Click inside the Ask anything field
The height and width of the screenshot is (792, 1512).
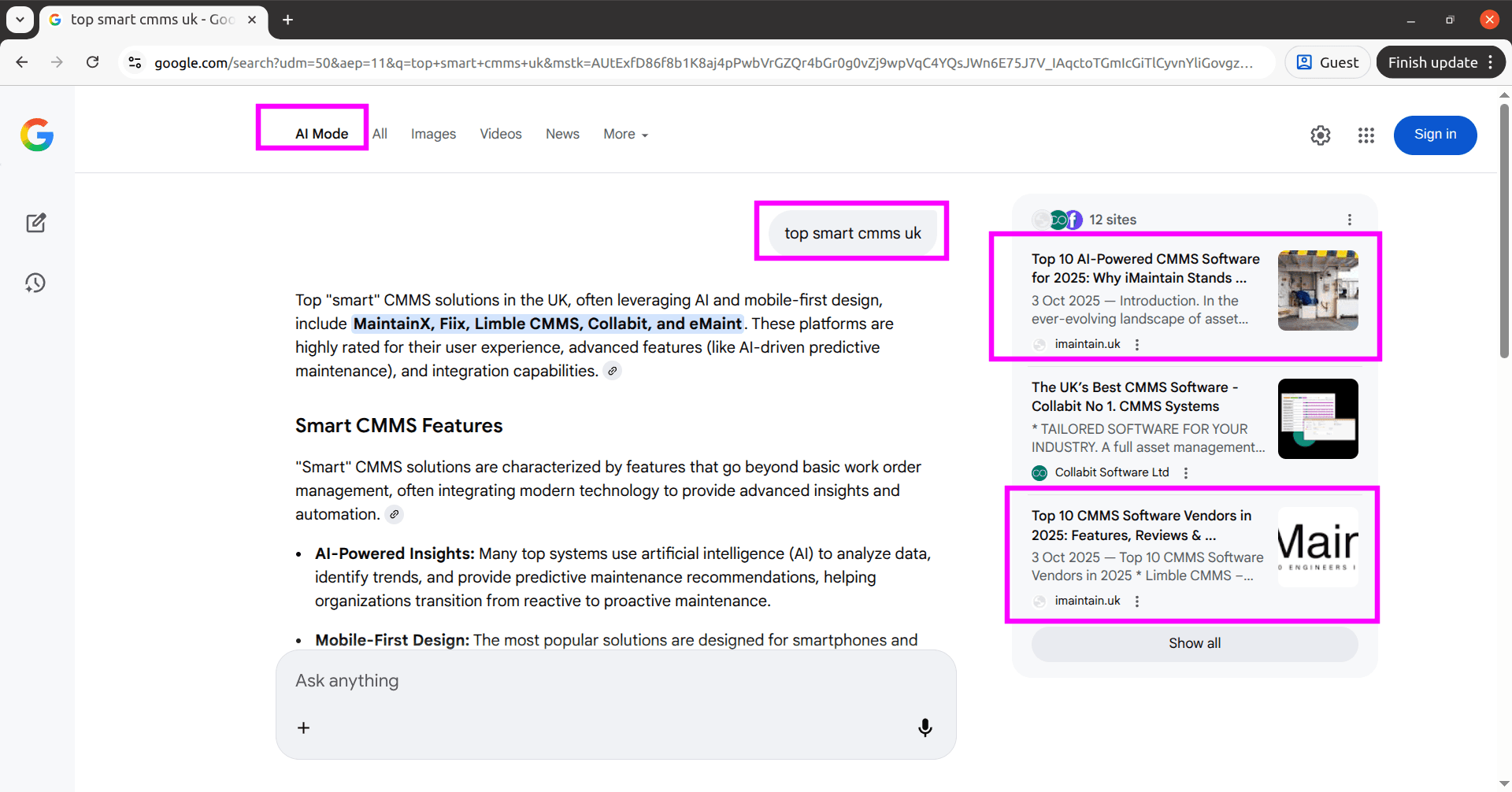point(551,681)
